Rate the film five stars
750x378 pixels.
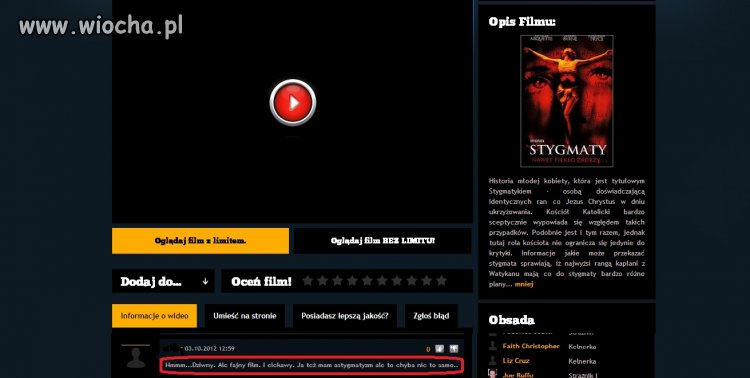[x=367, y=281]
